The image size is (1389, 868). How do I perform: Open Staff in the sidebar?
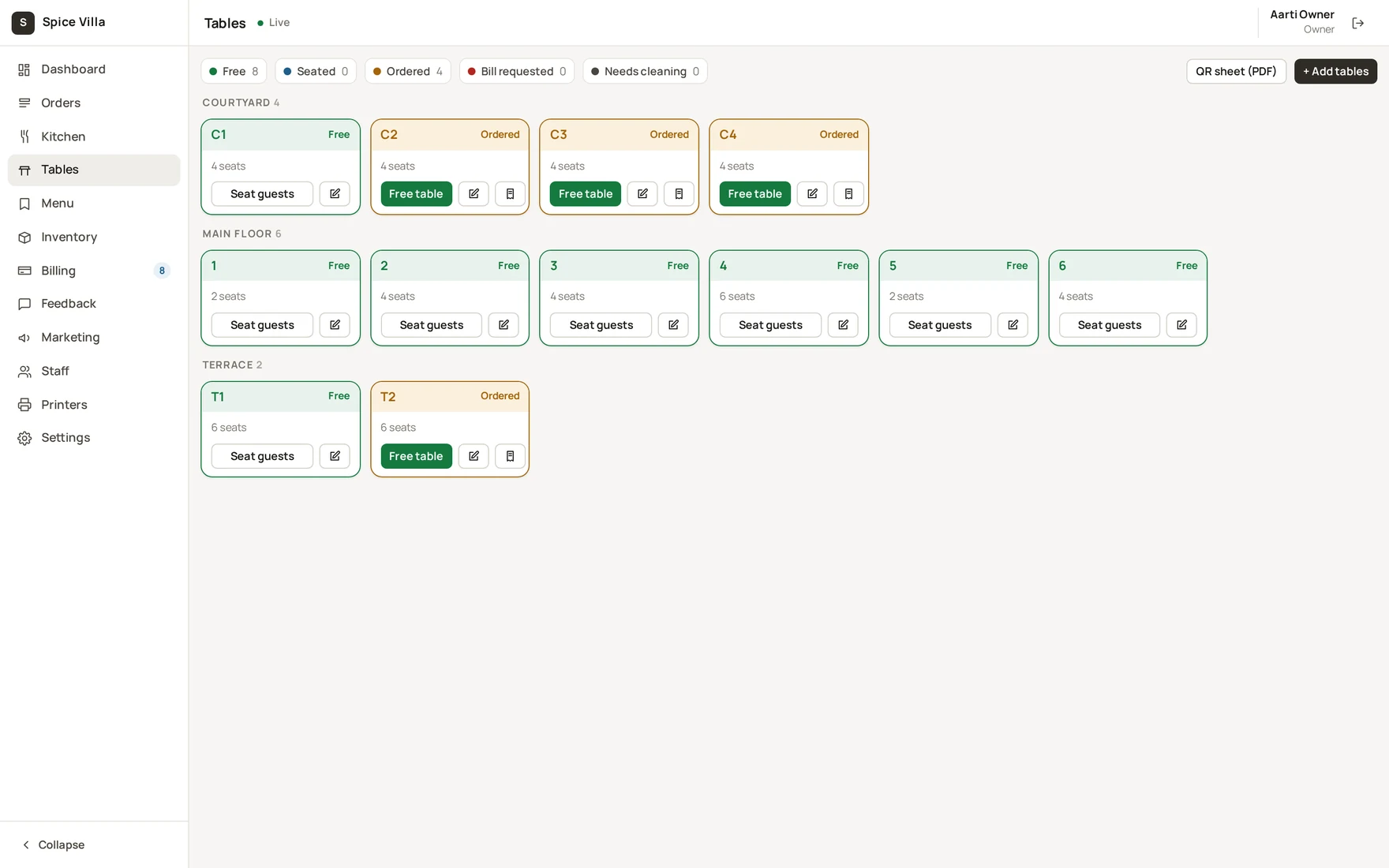pyautogui.click(x=94, y=371)
